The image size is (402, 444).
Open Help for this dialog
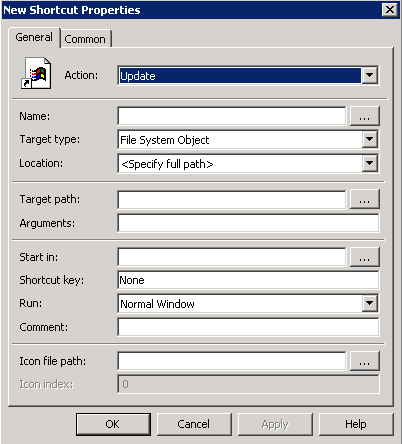pyautogui.click(x=356, y=424)
